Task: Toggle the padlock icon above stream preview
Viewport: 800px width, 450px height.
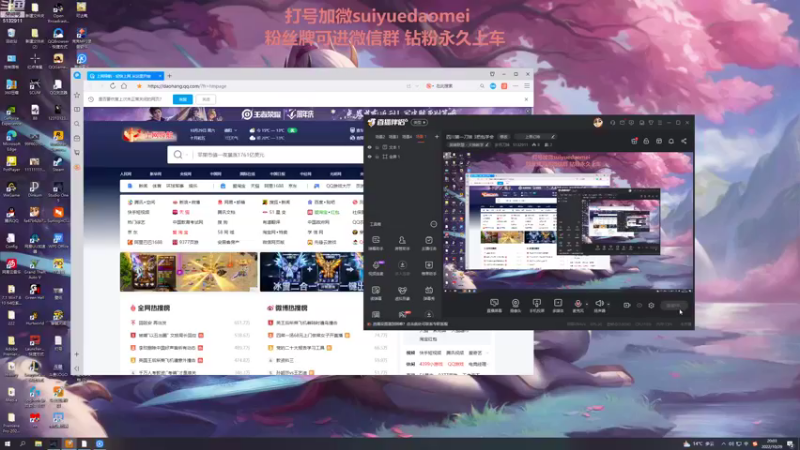Action: (646, 141)
